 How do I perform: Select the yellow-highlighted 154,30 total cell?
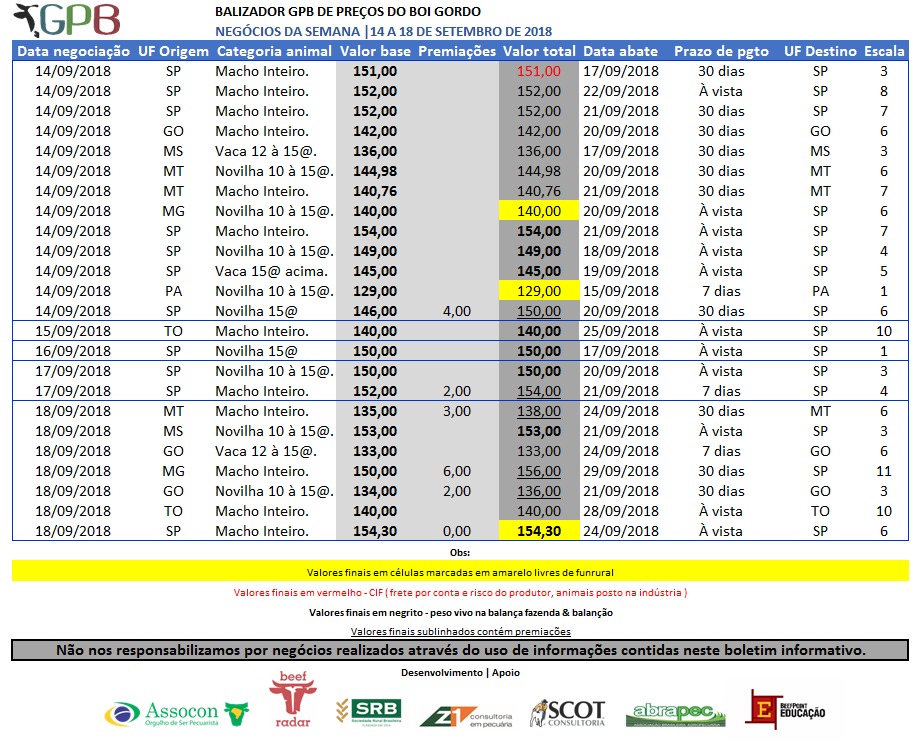[x=539, y=531]
